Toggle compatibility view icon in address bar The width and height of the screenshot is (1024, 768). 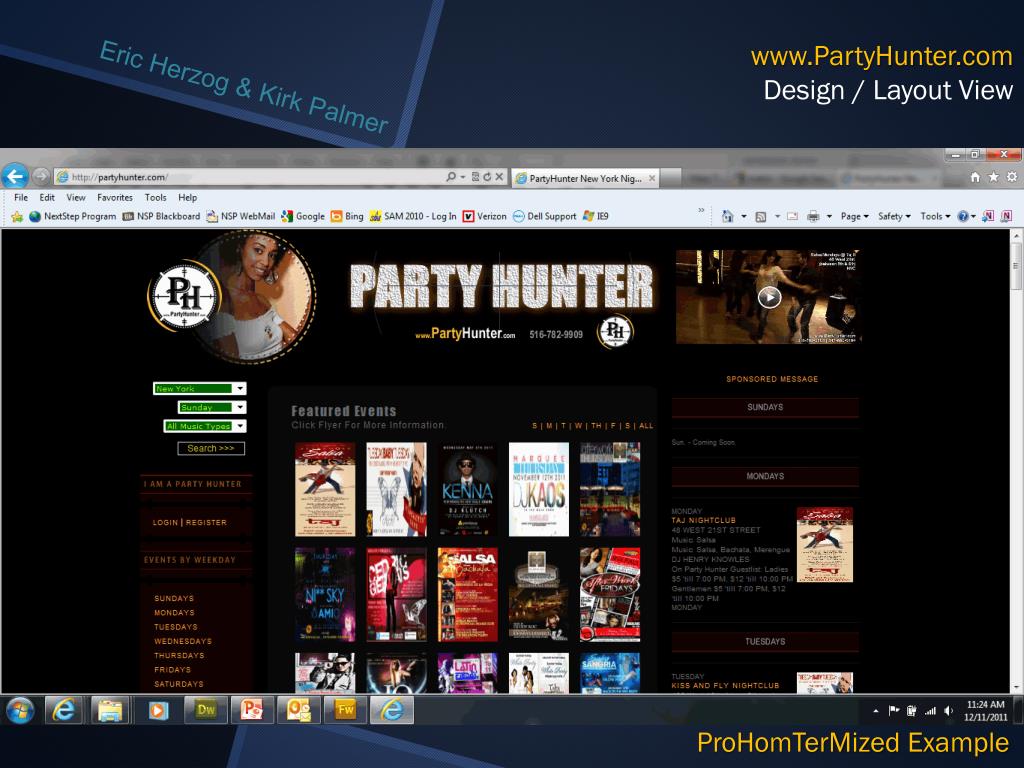pos(475,177)
